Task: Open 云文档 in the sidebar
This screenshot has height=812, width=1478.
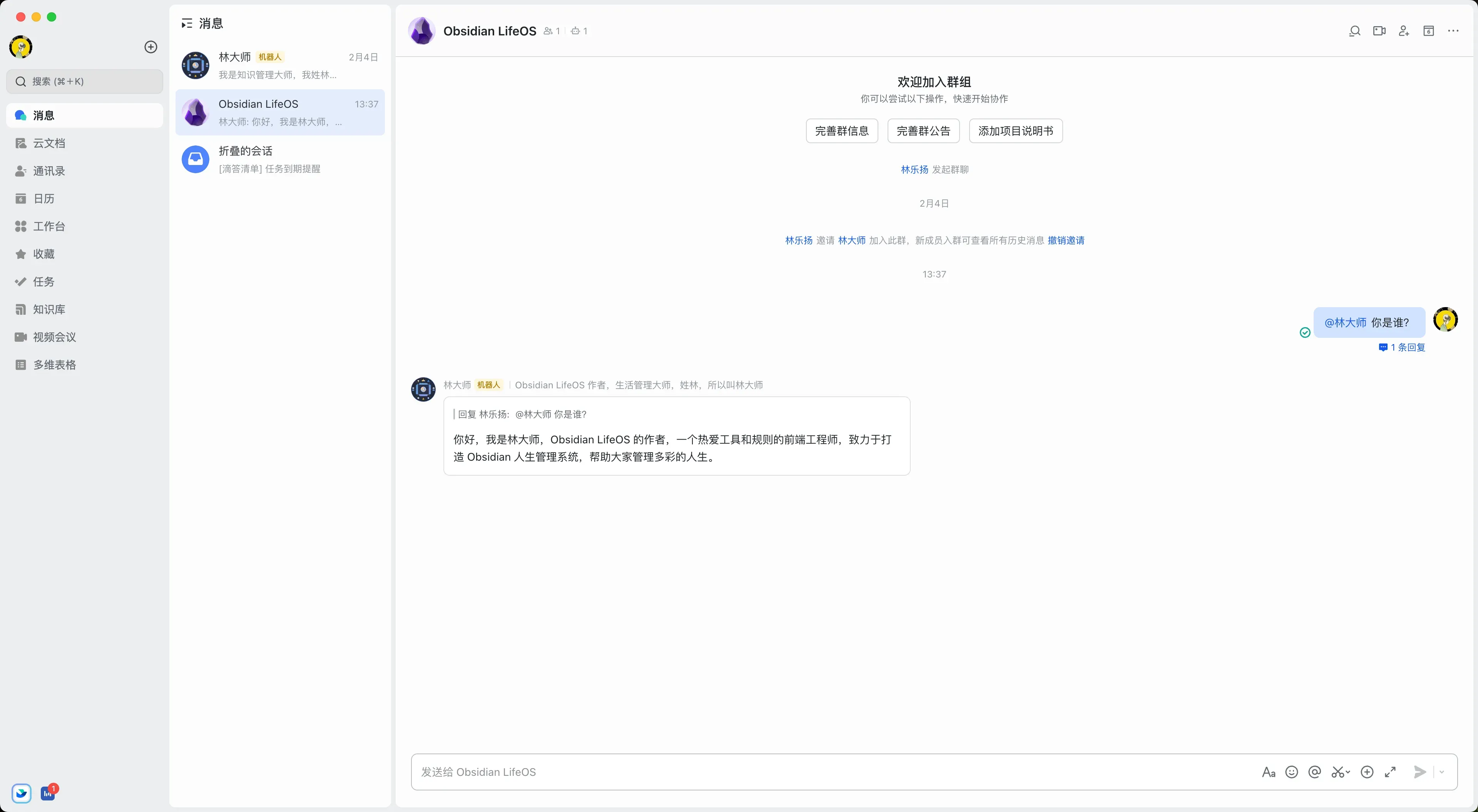Action: pyautogui.click(x=84, y=143)
